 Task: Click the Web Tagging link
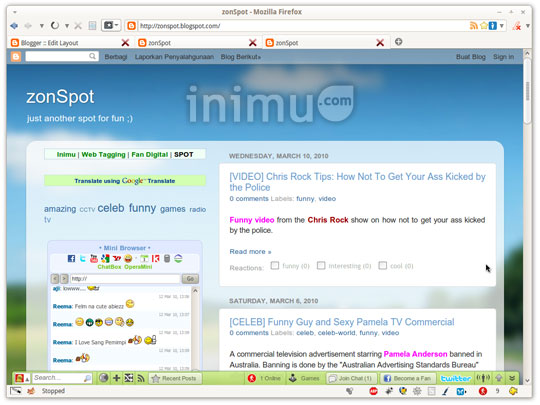point(103,155)
